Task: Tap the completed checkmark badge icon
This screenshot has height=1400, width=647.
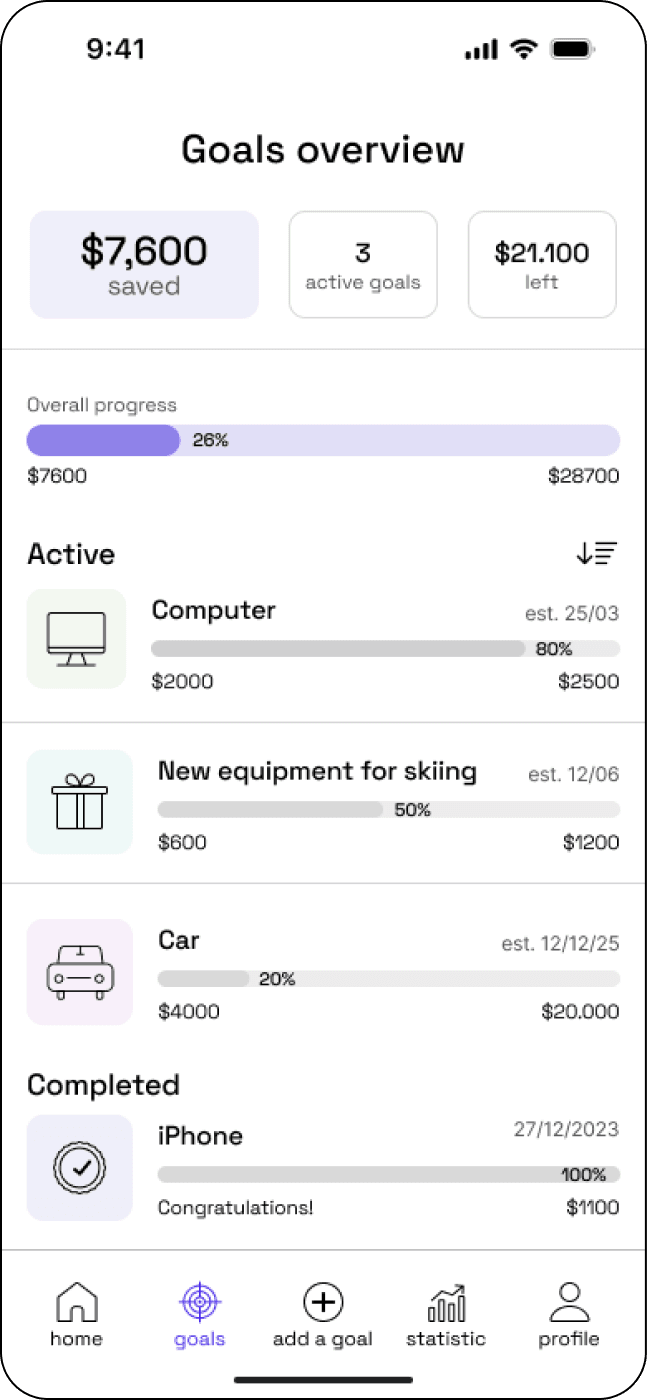Action: point(79,1167)
